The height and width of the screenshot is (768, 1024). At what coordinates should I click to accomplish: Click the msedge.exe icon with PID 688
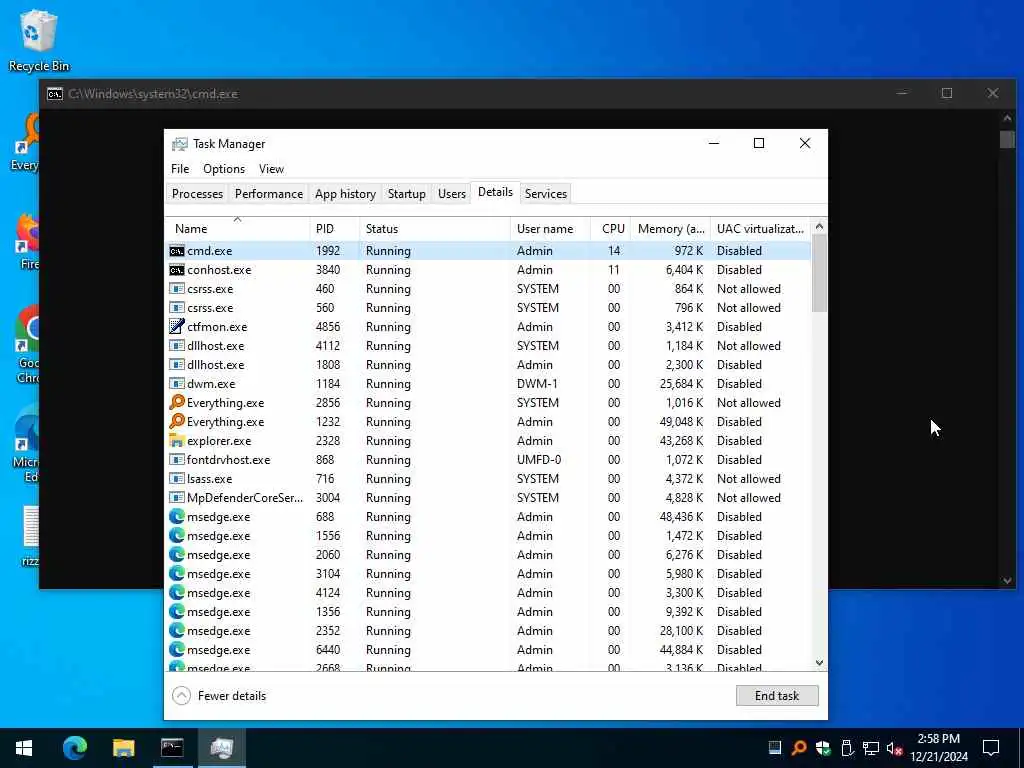(176, 517)
